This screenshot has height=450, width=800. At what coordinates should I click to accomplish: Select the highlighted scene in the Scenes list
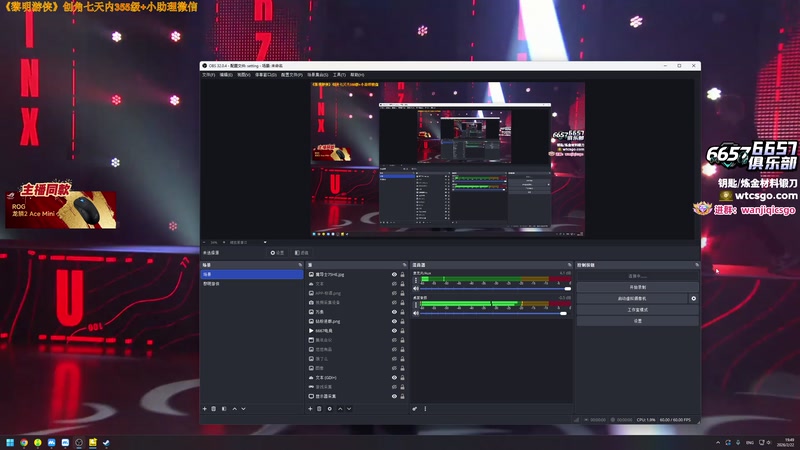click(253, 274)
